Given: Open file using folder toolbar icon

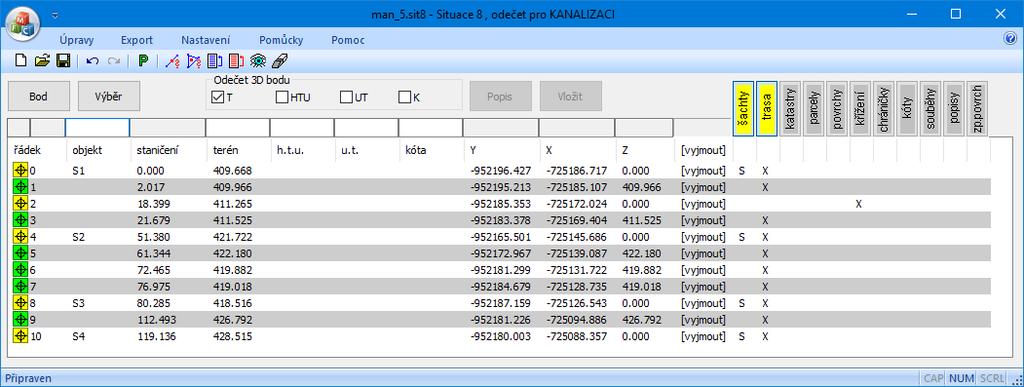Looking at the screenshot, I should pos(42,61).
